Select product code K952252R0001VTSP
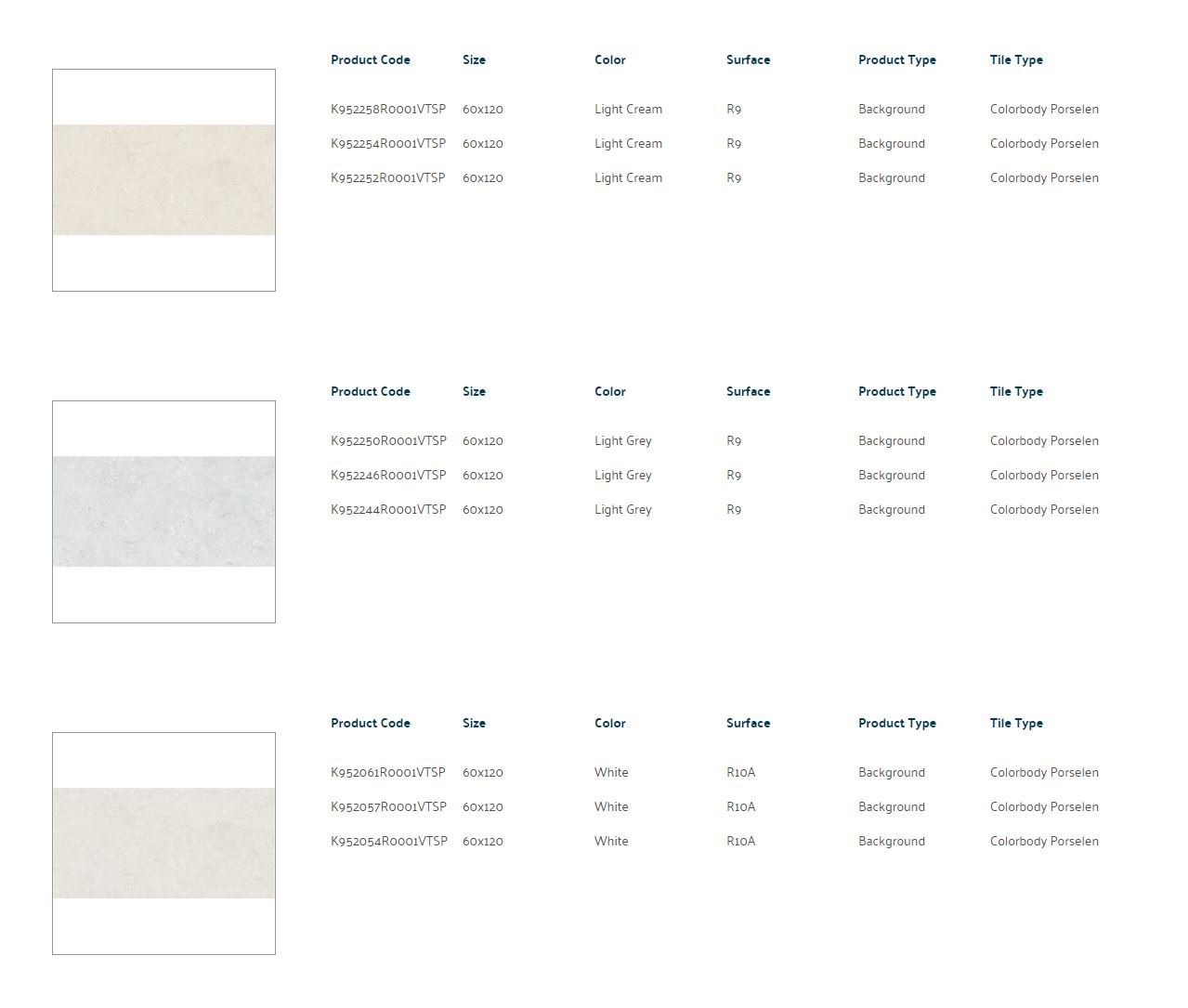The height and width of the screenshot is (1008, 1188). [x=388, y=178]
